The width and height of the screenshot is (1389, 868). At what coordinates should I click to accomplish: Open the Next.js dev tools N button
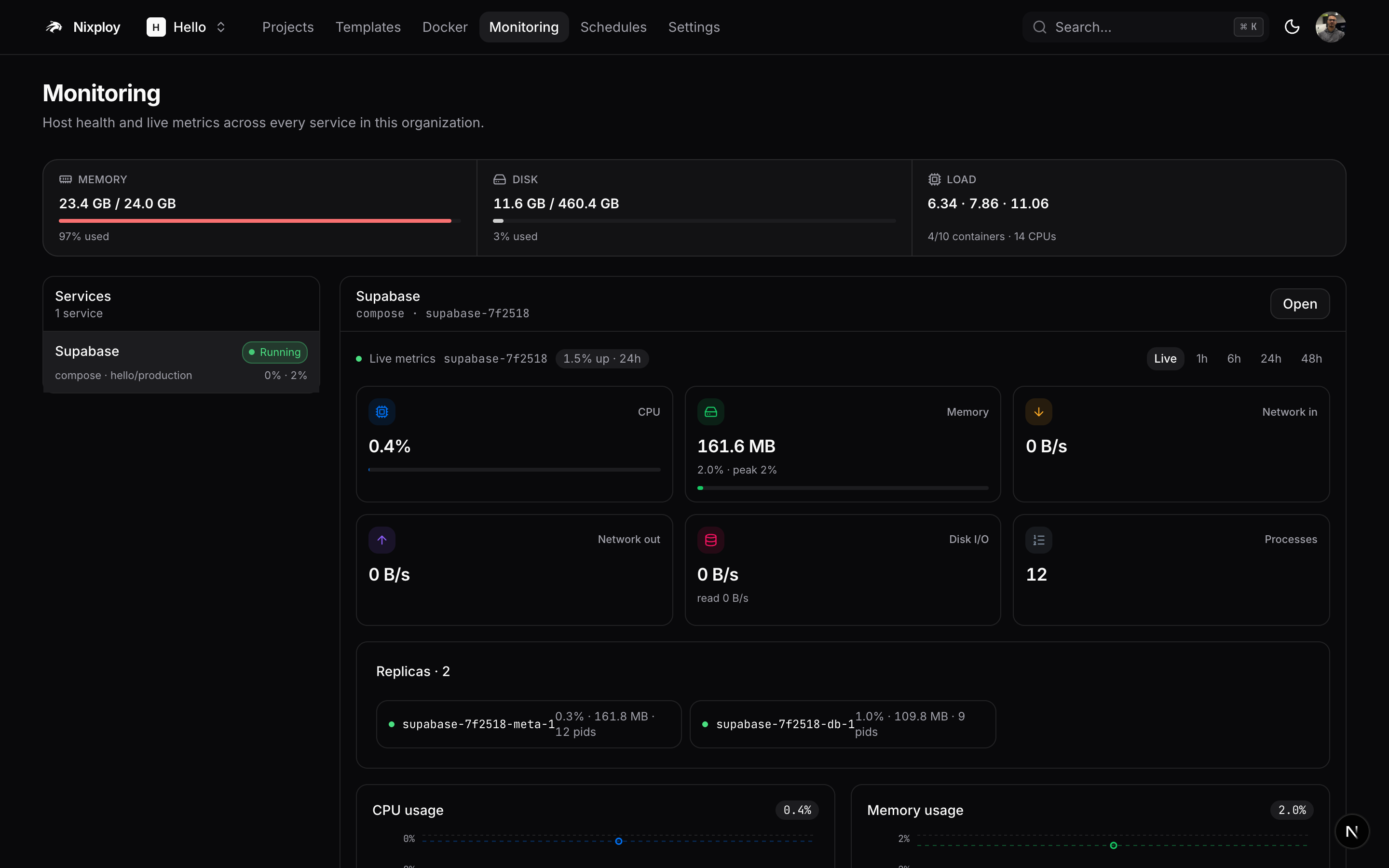pos(1352,831)
